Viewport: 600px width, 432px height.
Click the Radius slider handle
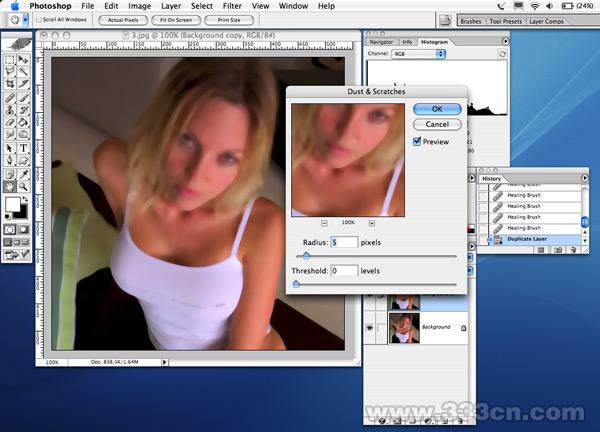coord(307,257)
